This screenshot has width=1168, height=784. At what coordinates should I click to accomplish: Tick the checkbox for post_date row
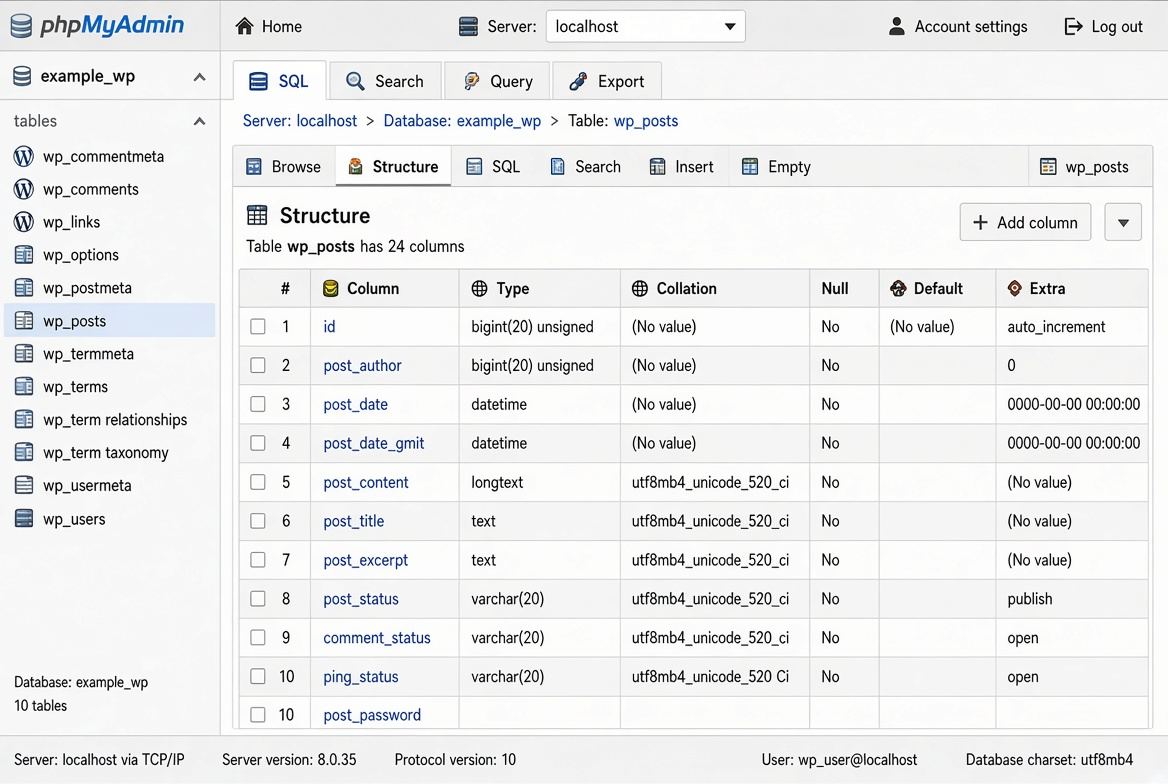[258, 404]
